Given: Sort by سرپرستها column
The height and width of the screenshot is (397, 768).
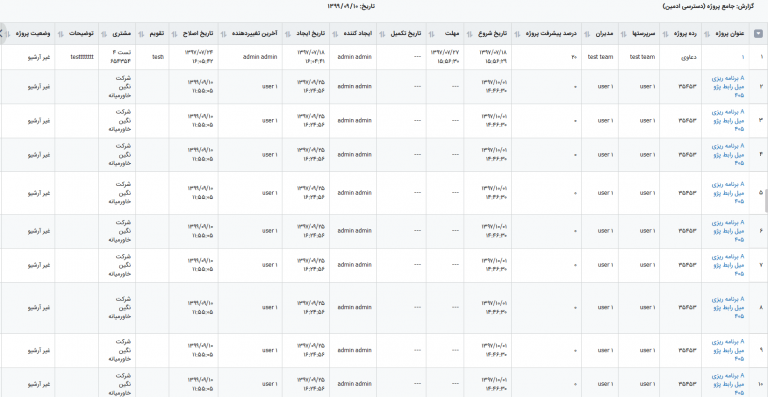Looking at the screenshot, I should coord(624,34).
